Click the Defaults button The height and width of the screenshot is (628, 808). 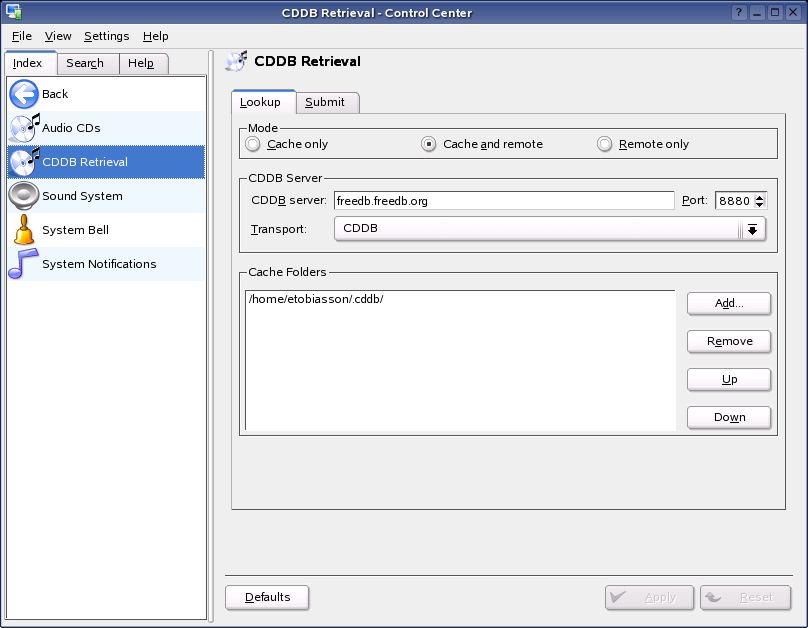point(267,598)
